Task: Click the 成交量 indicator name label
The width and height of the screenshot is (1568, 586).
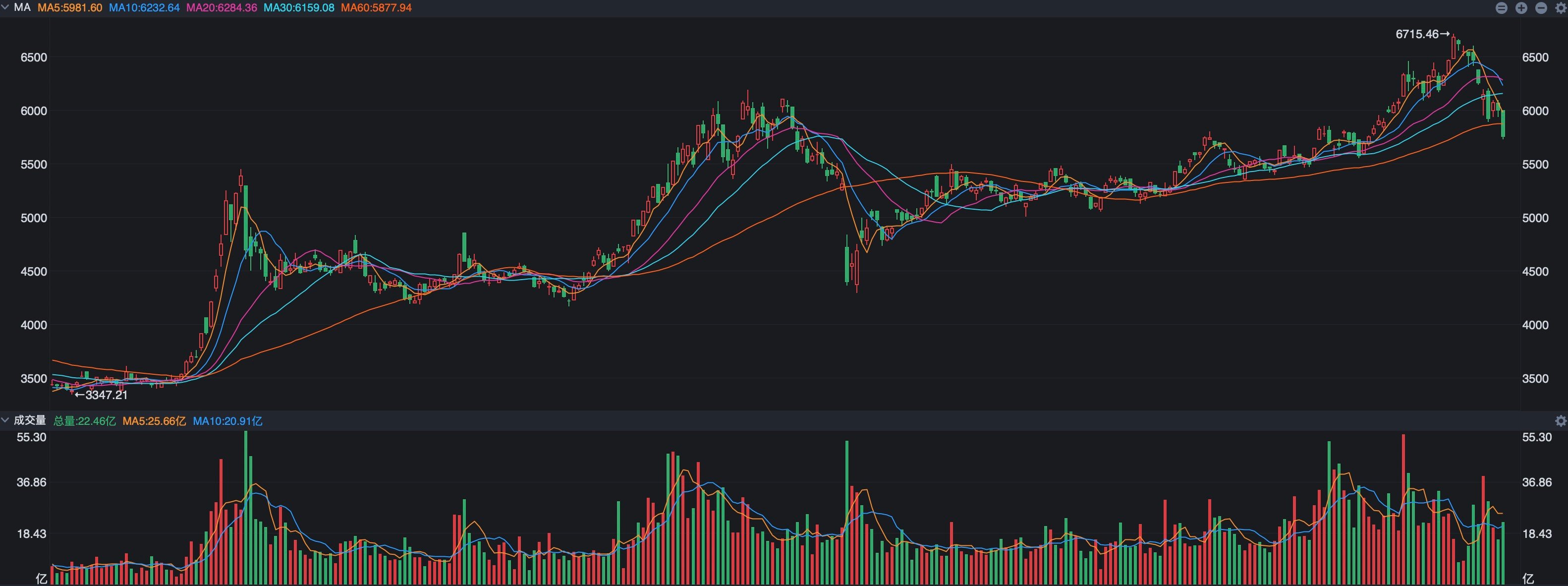Action: [x=30, y=420]
